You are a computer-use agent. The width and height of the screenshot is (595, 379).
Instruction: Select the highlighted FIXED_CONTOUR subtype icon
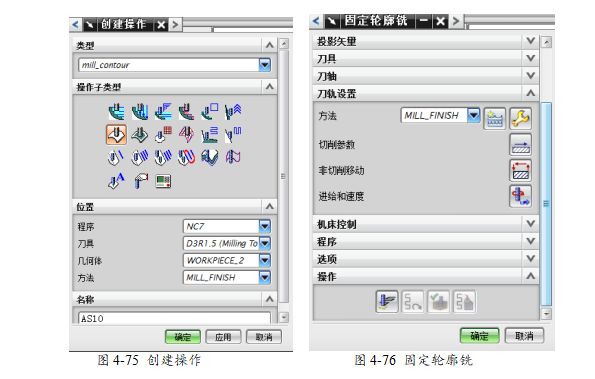point(116,135)
